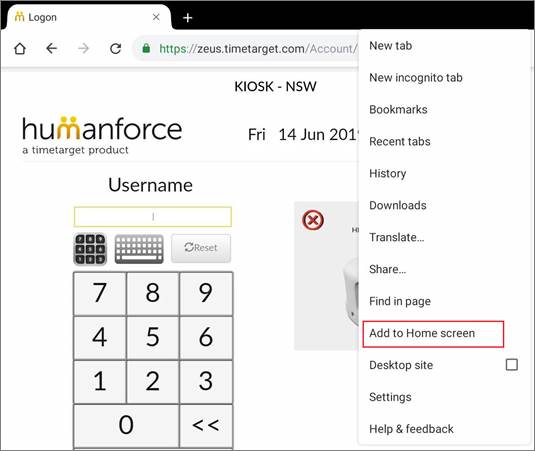The width and height of the screenshot is (535, 451).
Task: Dismiss the image with the red X icon
Action: [x=313, y=220]
